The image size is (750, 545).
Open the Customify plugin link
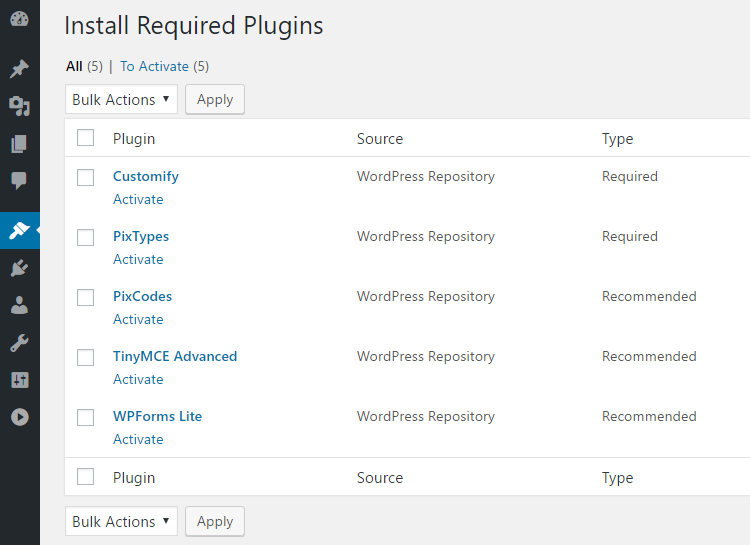point(146,177)
